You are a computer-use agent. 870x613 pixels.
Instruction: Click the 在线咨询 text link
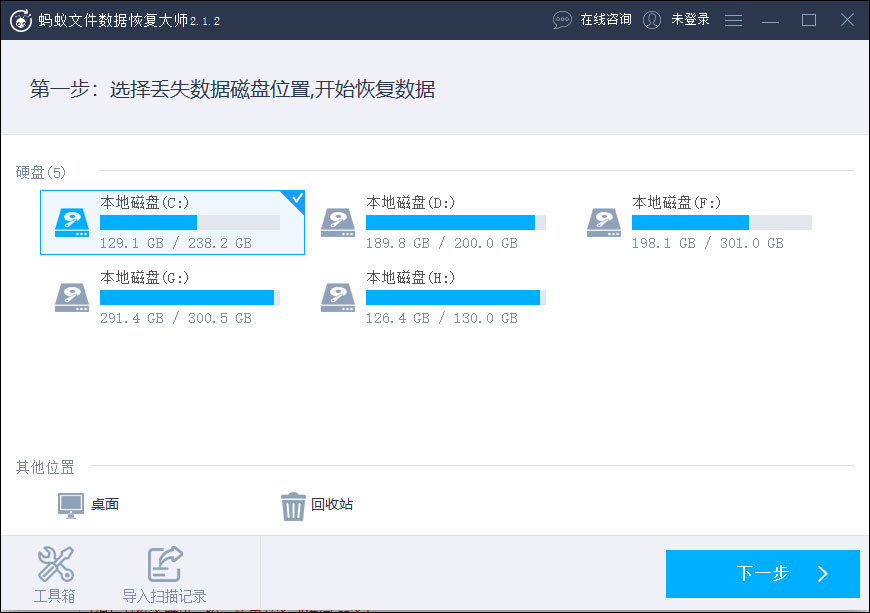(606, 19)
